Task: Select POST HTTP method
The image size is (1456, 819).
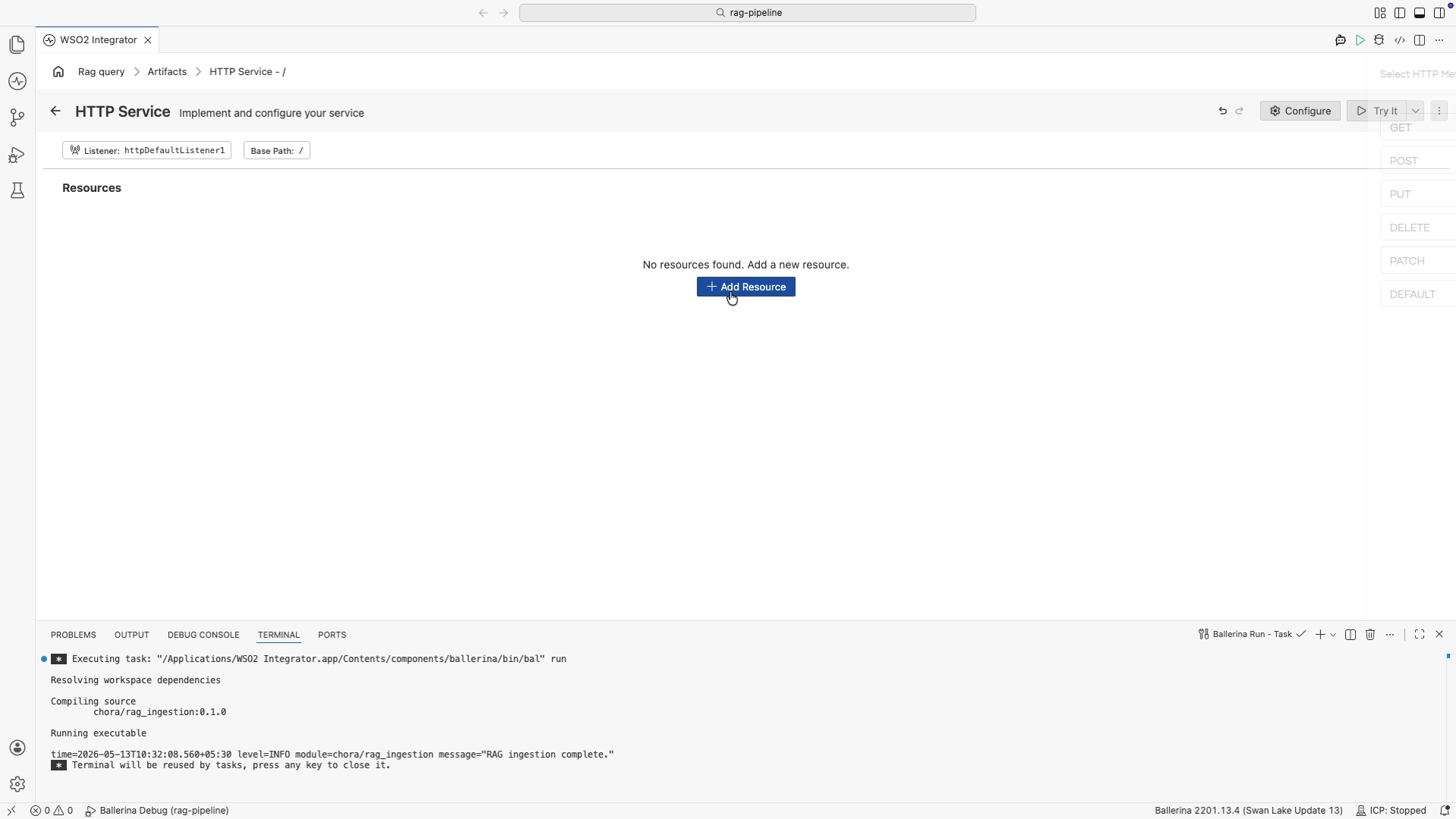Action: (x=1418, y=162)
